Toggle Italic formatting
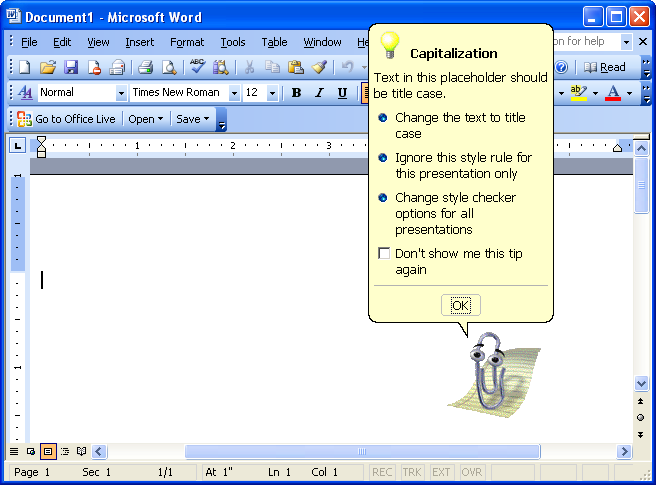The width and height of the screenshot is (656, 485). click(319, 92)
